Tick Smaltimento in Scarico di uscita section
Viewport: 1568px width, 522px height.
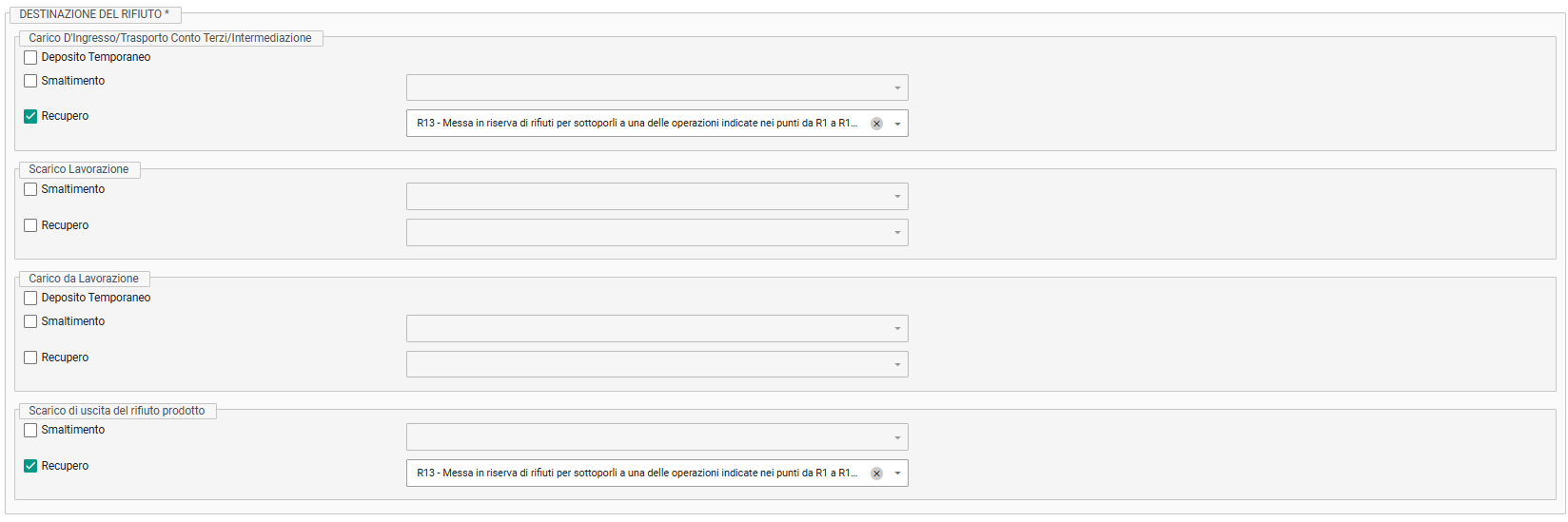pyautogui.click(x=30, y=430)
